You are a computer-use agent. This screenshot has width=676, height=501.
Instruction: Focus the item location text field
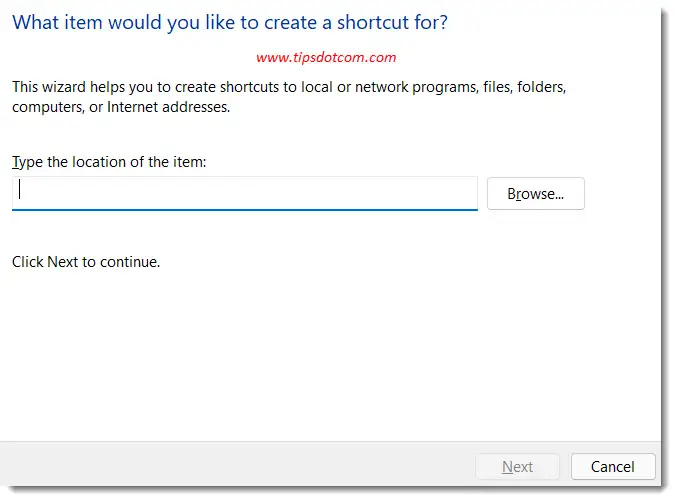coord(245,193)
